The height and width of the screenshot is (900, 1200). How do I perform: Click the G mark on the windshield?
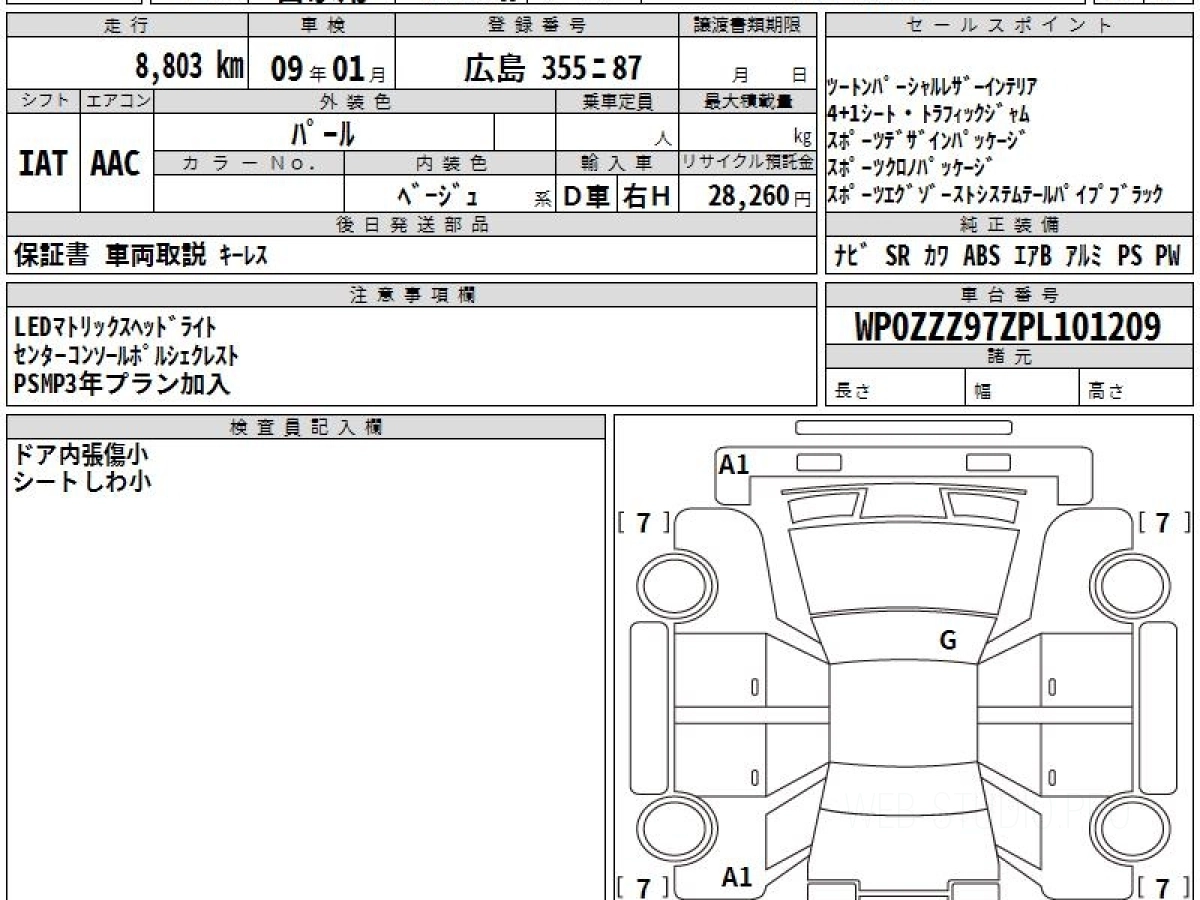[x=948, y=641]
